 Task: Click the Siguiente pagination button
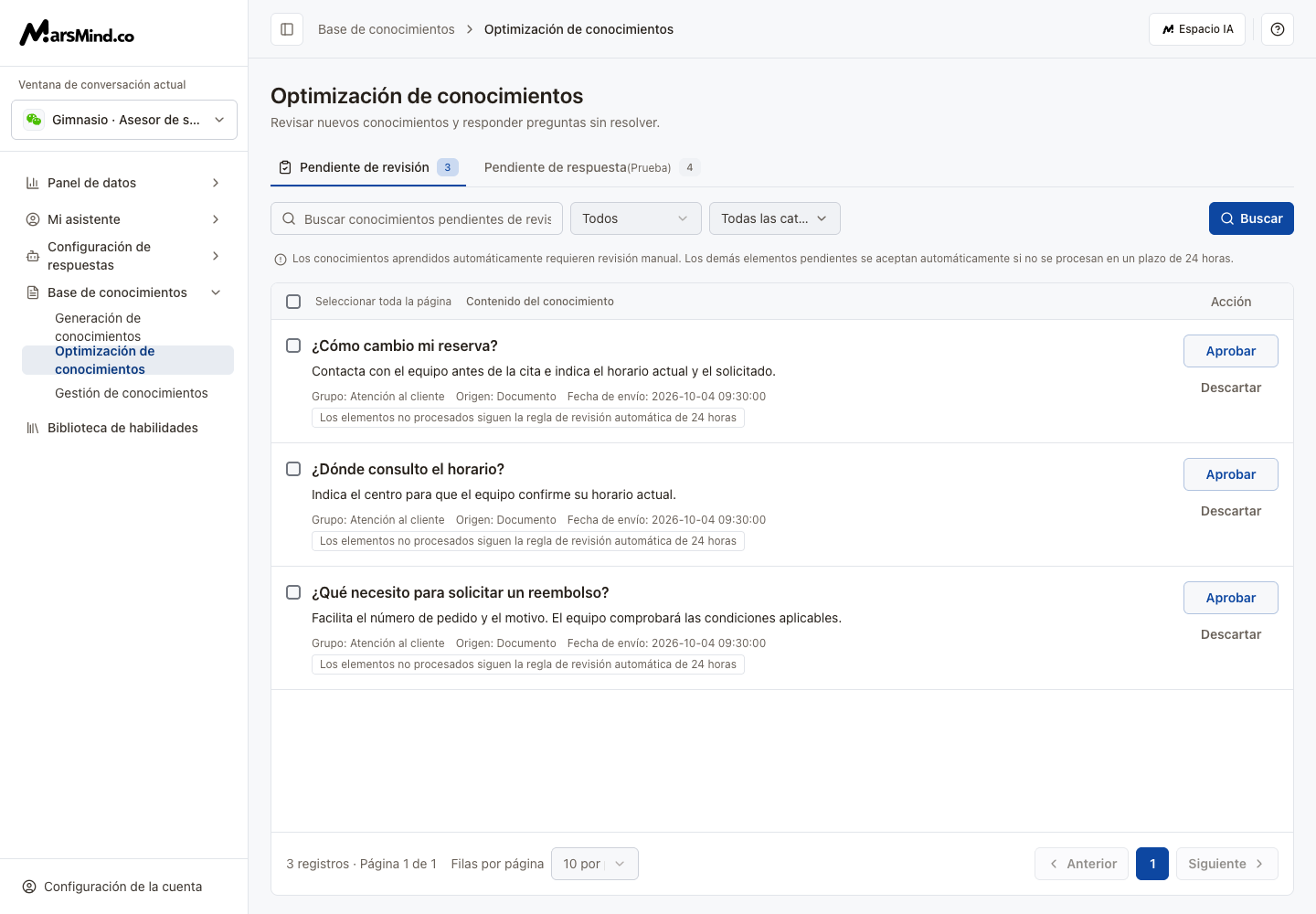click(1227, 864)
